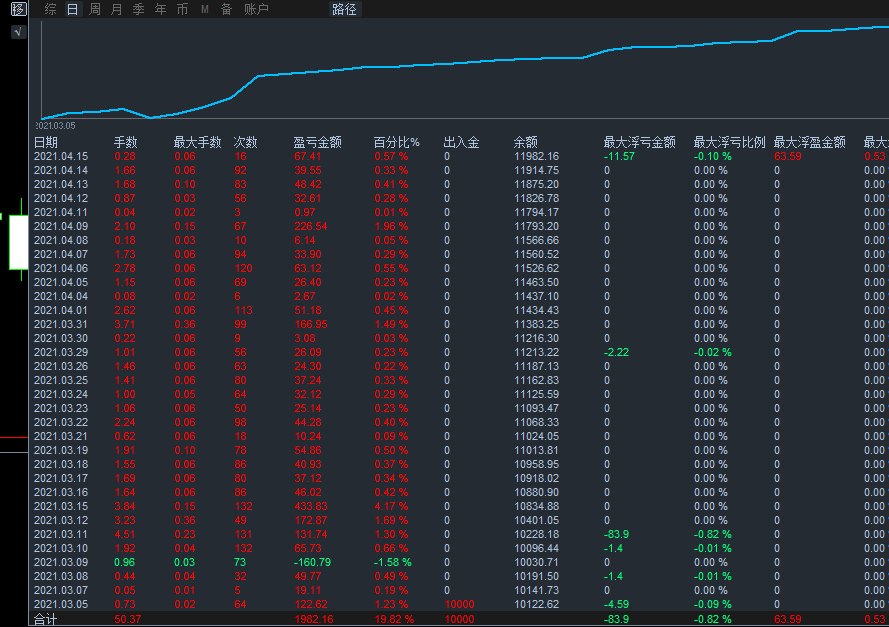Select the 2021.03.31 date row
This screenshot has width=889, height=627.
point(61,324)
